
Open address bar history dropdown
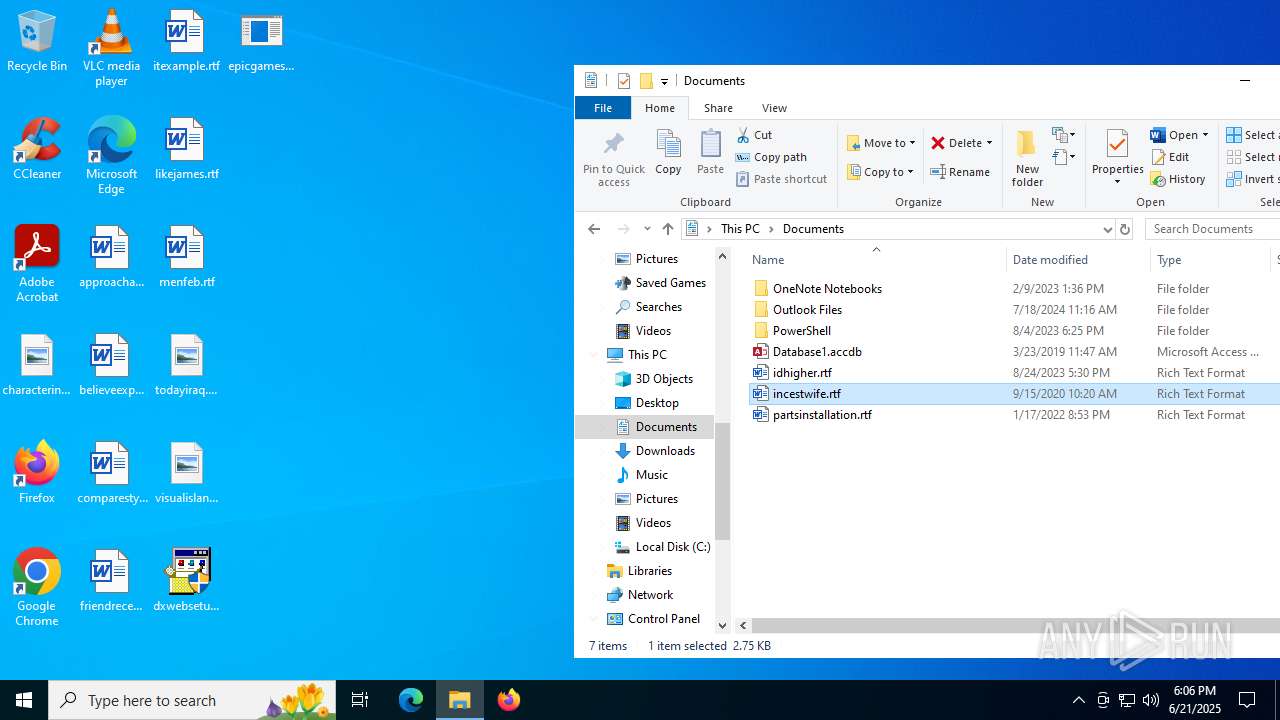coord(1107,229)
